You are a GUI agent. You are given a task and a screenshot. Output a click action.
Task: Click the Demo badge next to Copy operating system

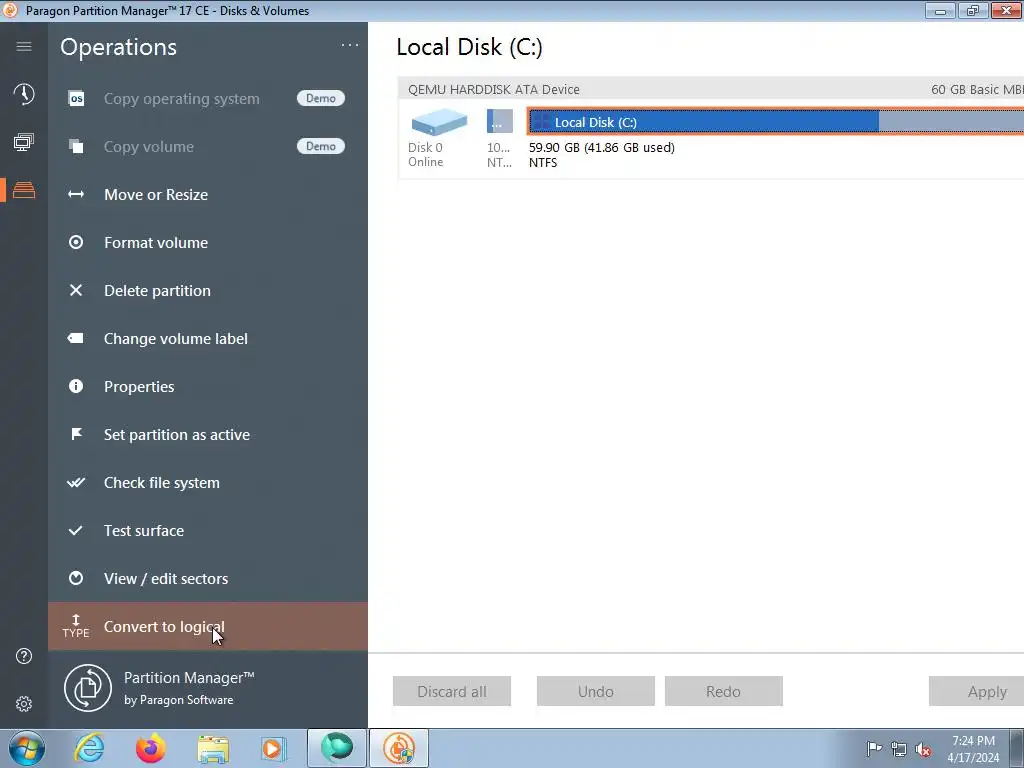click(321, 98)
